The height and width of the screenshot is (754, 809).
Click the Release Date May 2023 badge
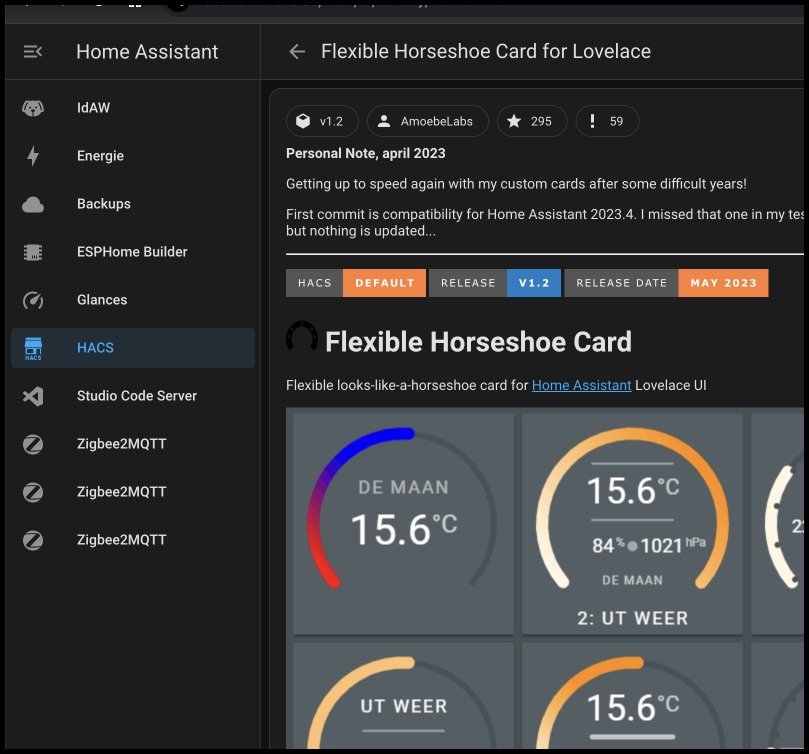666,283
